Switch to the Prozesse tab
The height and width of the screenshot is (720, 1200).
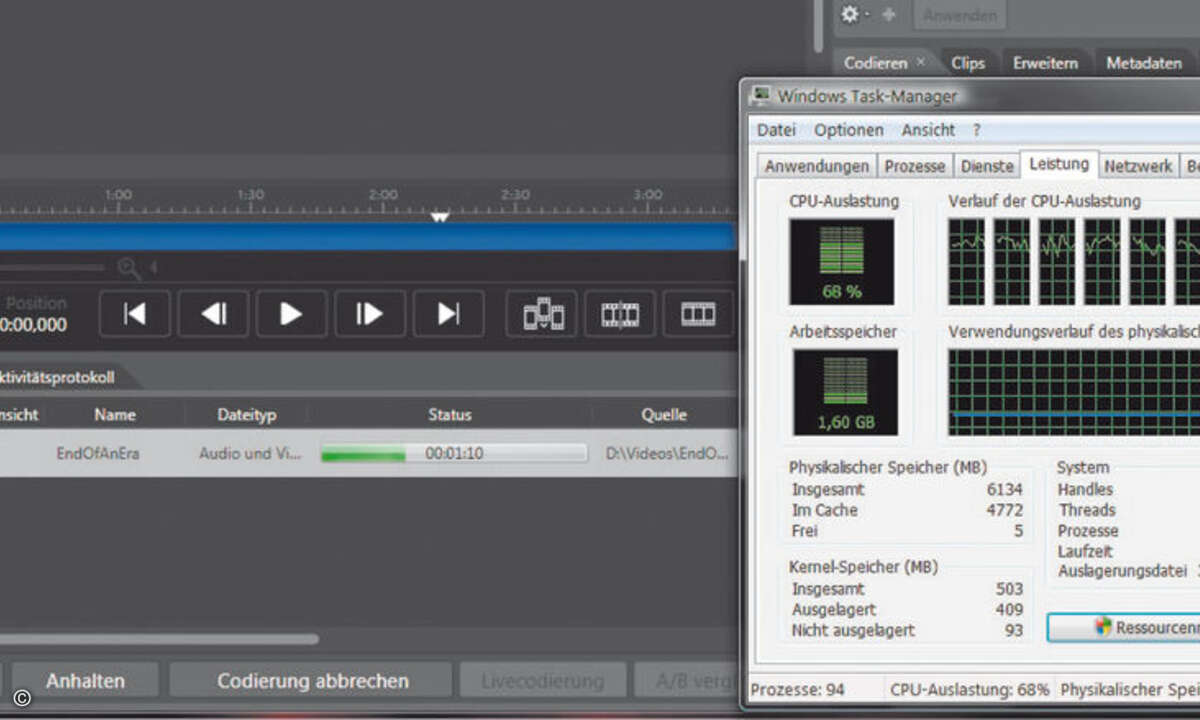[914, 166]
